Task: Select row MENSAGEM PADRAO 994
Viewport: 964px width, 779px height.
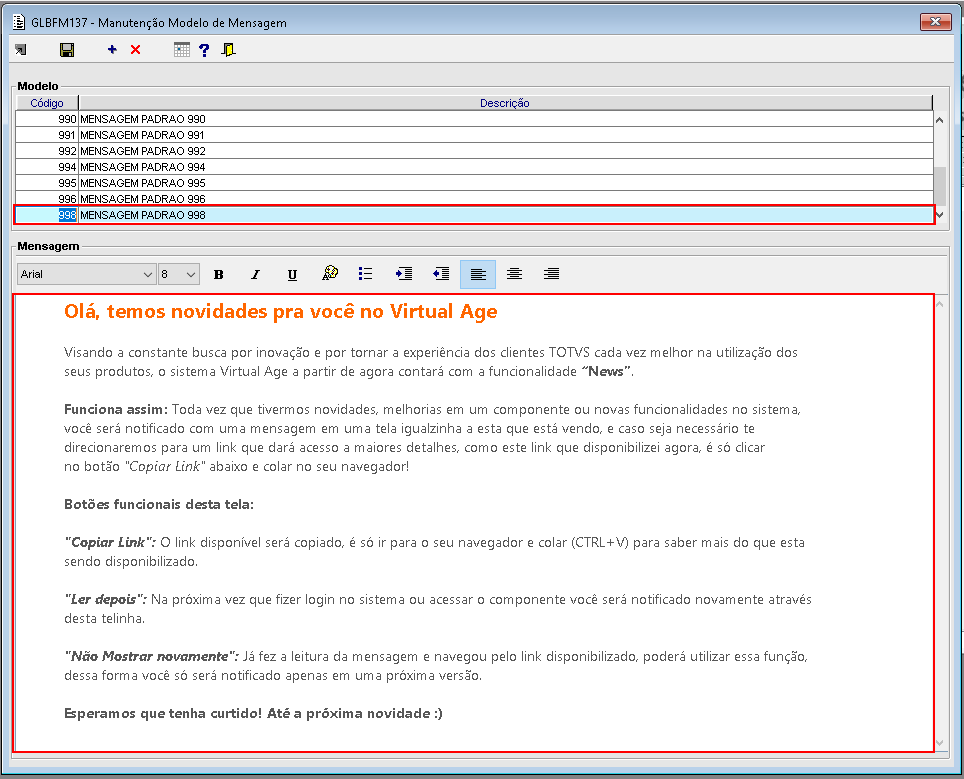Action: pos(474,167)
